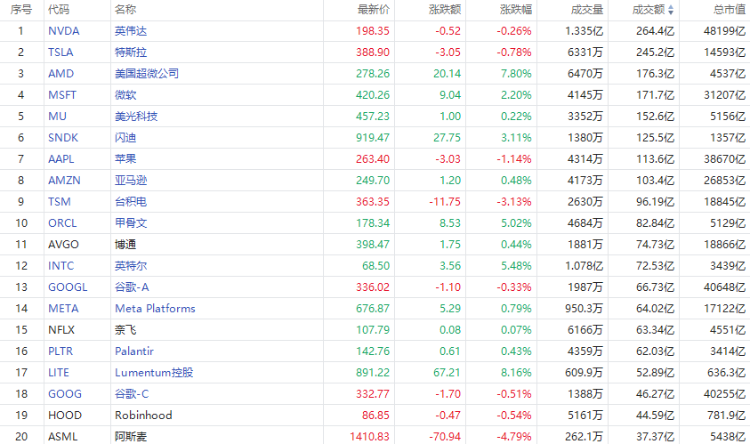This screenshot has height=444, width=750.
Task: Open the 特斯拉 stock name link
Action: click(131, 52)
